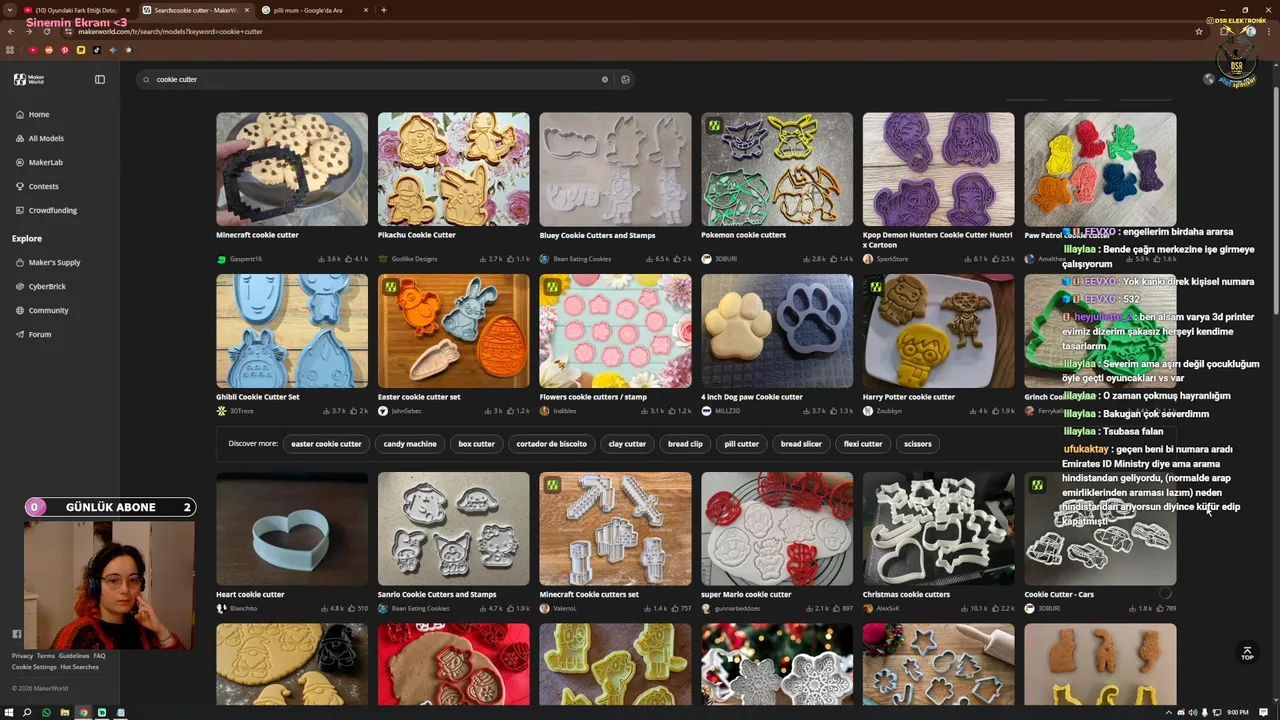Open the Home page from the sidebar

coord(39,114)
